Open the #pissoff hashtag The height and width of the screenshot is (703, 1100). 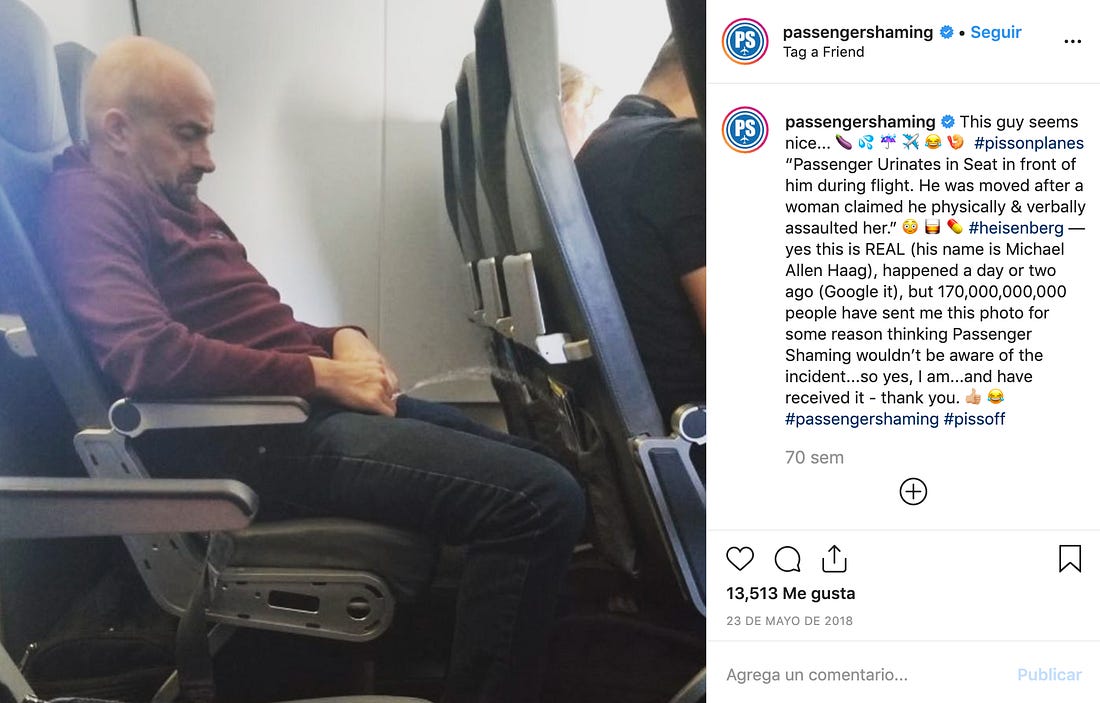974,419
